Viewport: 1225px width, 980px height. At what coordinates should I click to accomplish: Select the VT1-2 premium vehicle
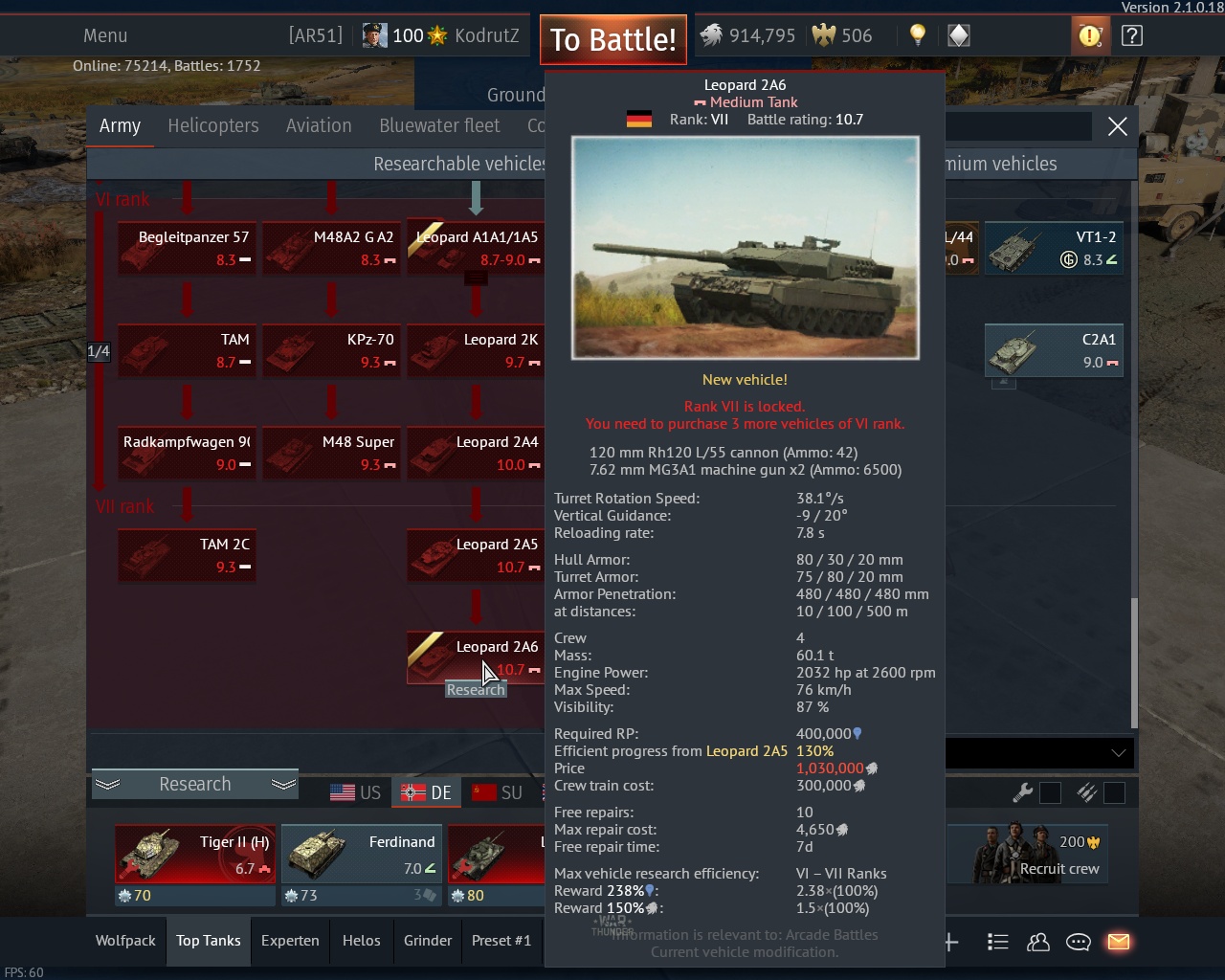click(x=1054, y=248)
